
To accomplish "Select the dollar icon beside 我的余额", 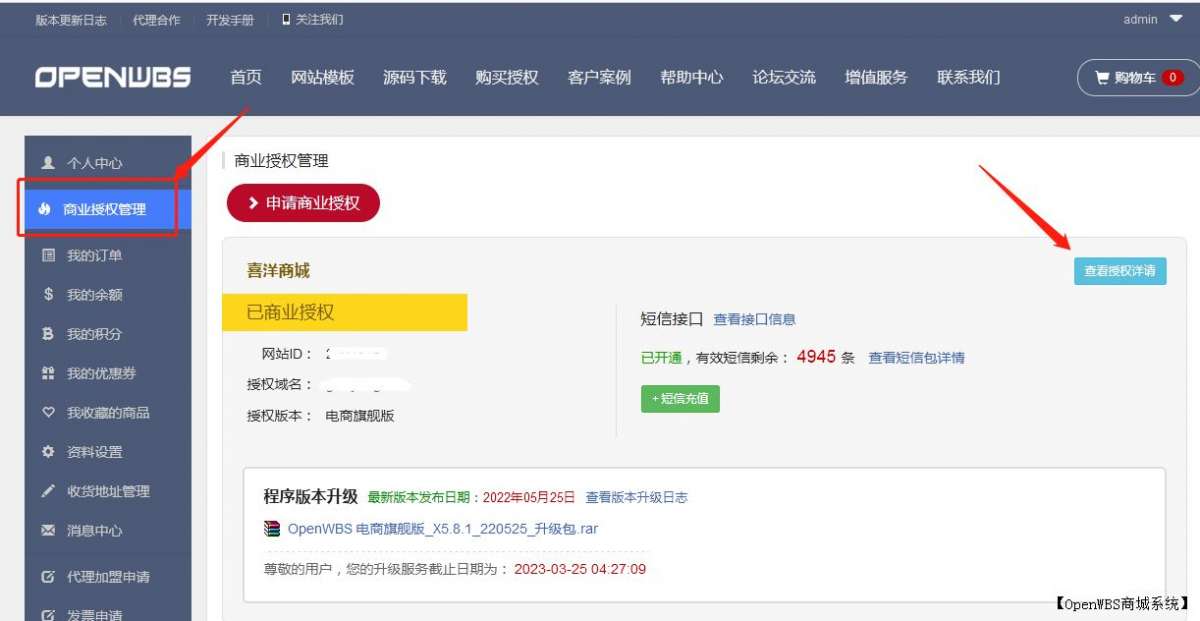I will tap(49, 294).
